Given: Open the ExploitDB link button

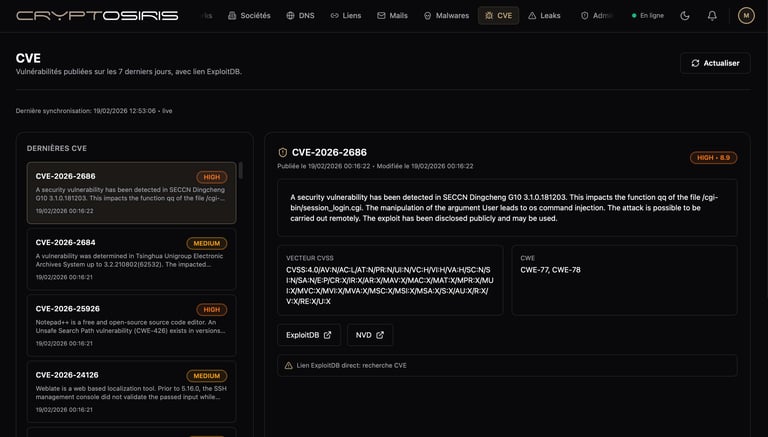Looking at the screenshot, I should tap(309, 335).
